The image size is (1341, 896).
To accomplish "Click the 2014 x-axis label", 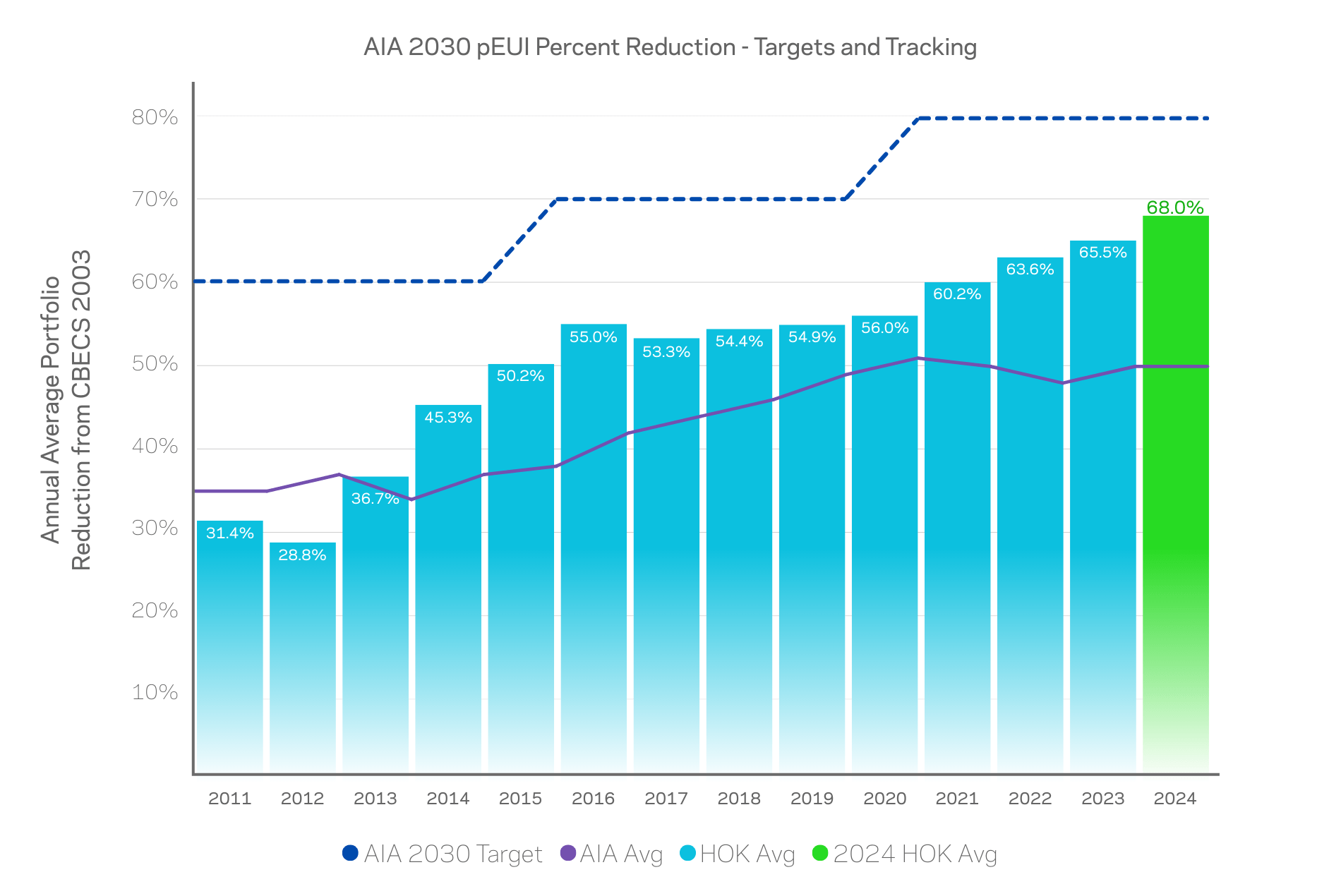I will 448,799.
